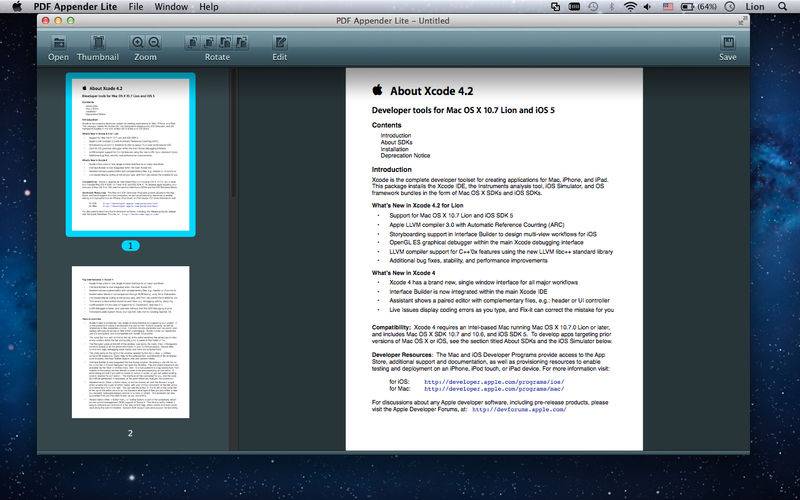
Task: Click 'Developer Resources:' bold label
Action: pos(402,355)
